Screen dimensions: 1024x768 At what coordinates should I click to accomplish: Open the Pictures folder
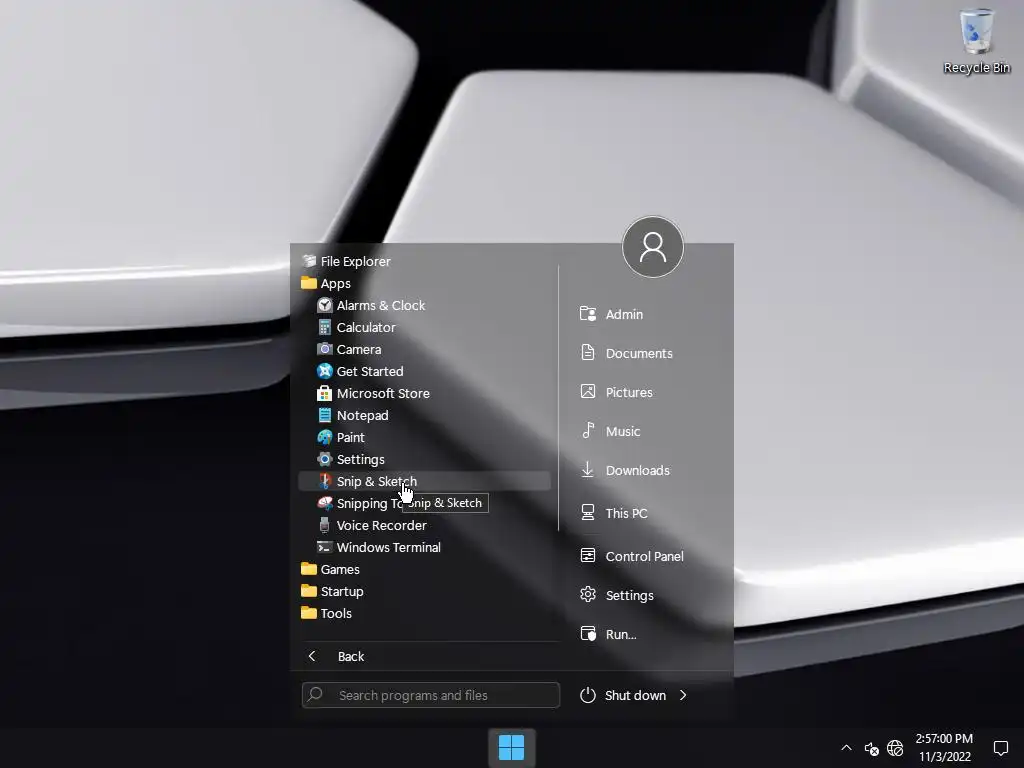tap(616, 392)
